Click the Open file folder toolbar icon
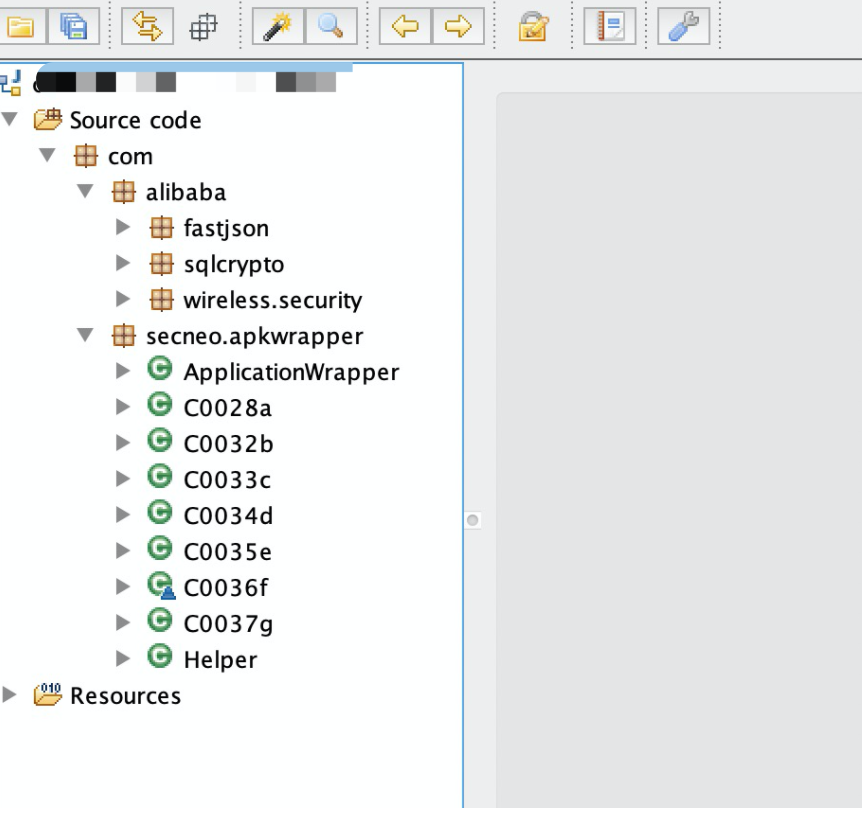Screen dimensions: 868x816 (20, 26)
